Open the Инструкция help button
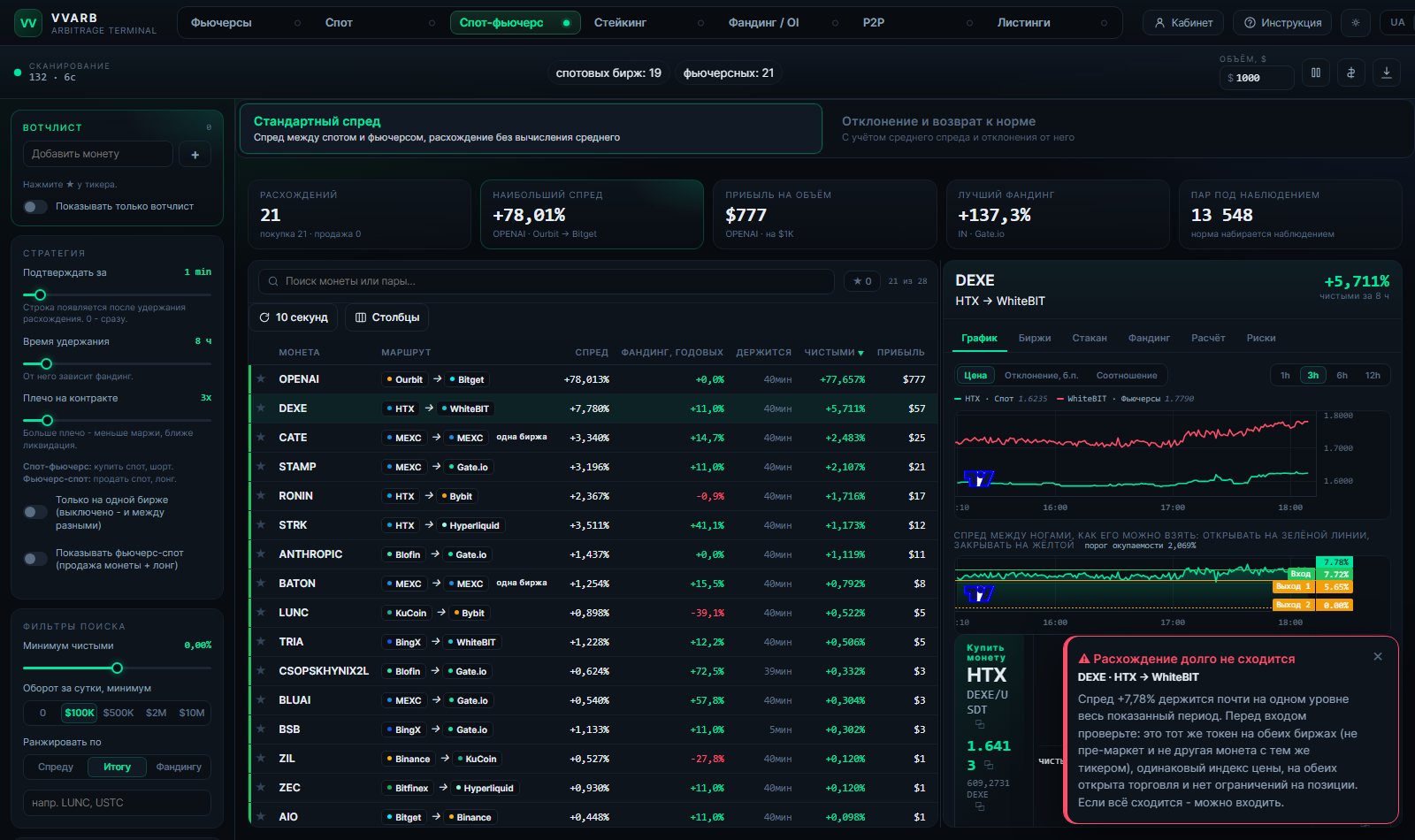1415x840 pixels. click(x=1282, y=23)
